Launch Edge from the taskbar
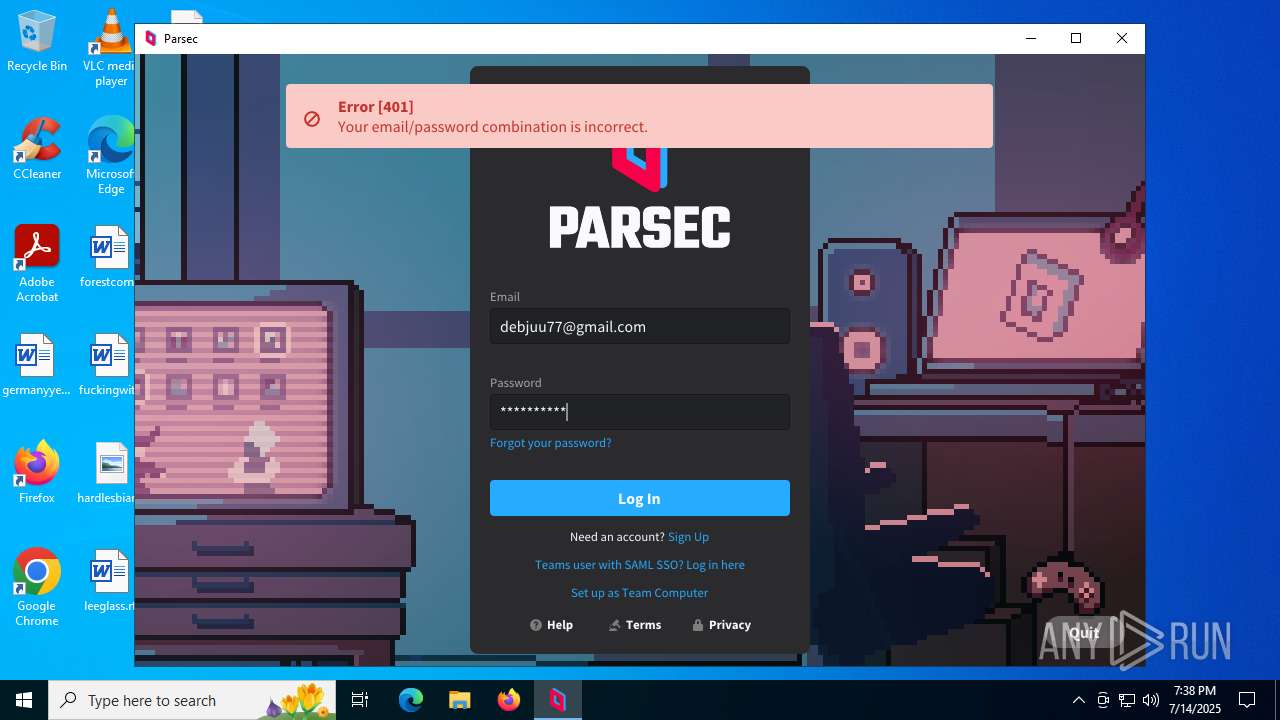 click(411, 700)
